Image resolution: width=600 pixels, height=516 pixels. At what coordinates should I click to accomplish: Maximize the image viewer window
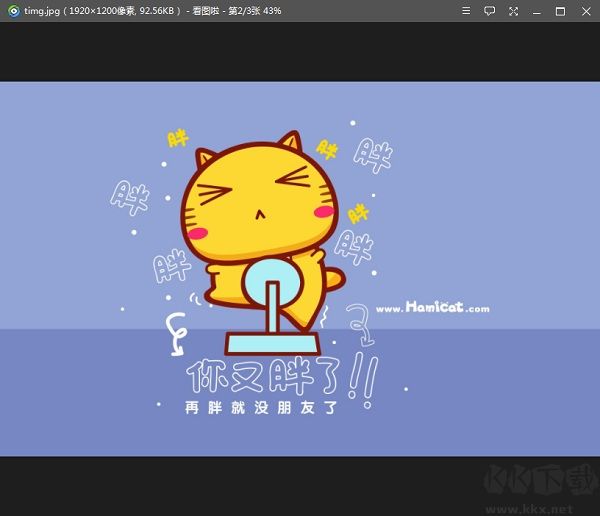[x=560, y=11]
